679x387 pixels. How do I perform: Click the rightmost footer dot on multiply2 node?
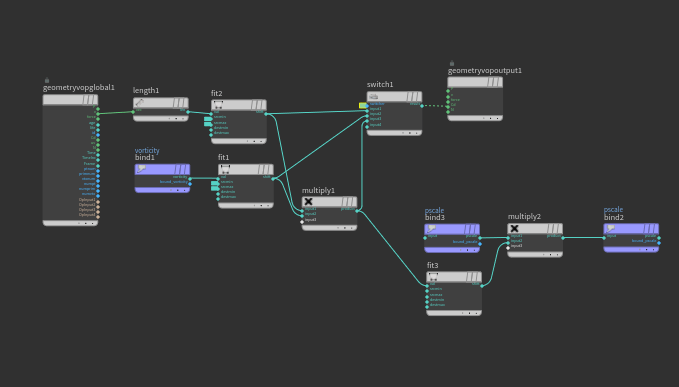click(x=557, y=255)
